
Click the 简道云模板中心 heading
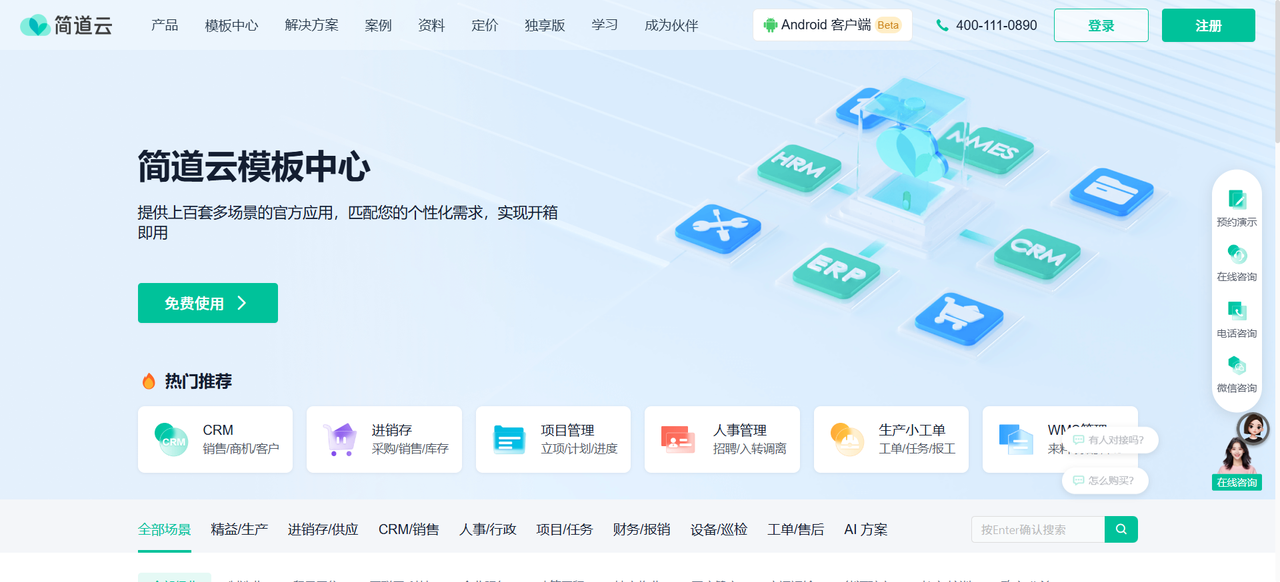click(x=254, y=167)
